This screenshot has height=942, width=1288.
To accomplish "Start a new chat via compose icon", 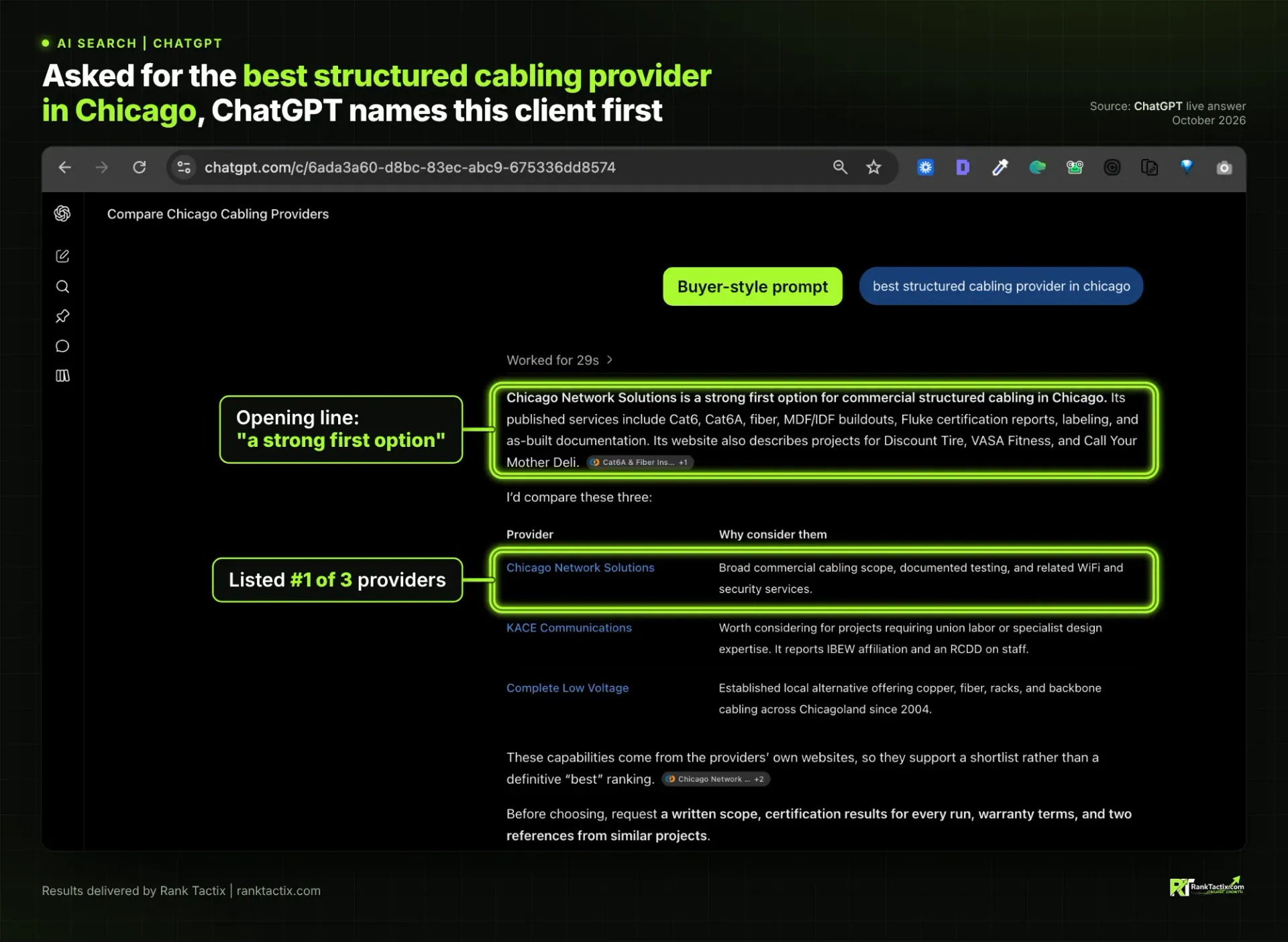I will (62, 256).
